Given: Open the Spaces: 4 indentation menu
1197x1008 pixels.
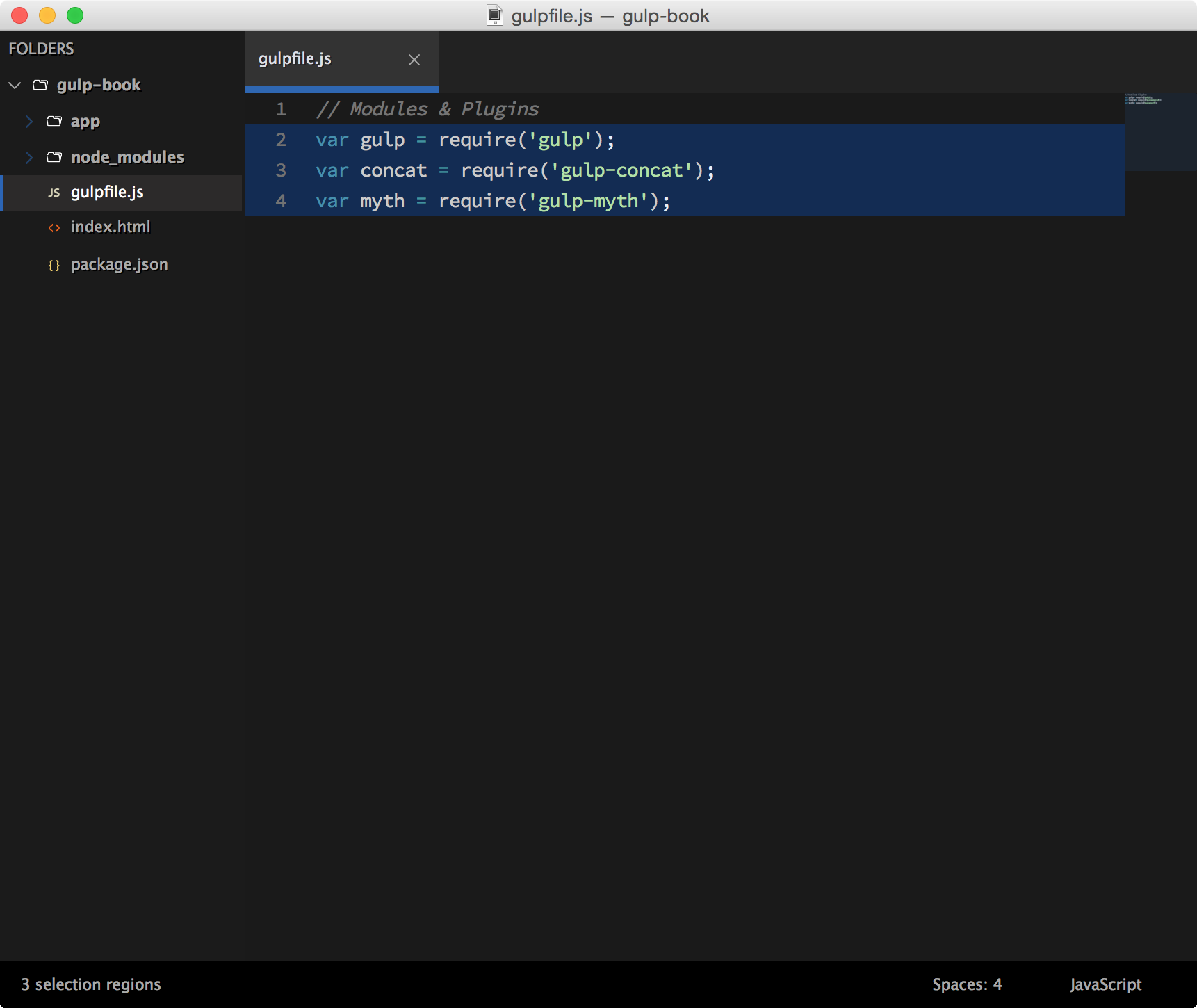Looking at the screenshot, I should (967, 984).
